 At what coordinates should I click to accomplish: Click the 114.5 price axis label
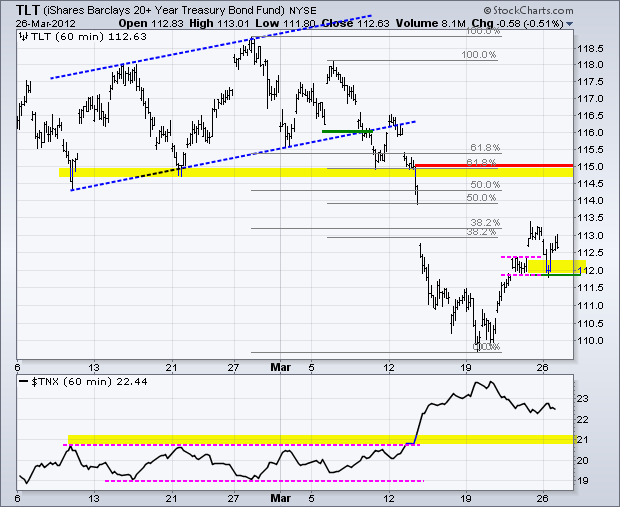[x=590, y=184]
